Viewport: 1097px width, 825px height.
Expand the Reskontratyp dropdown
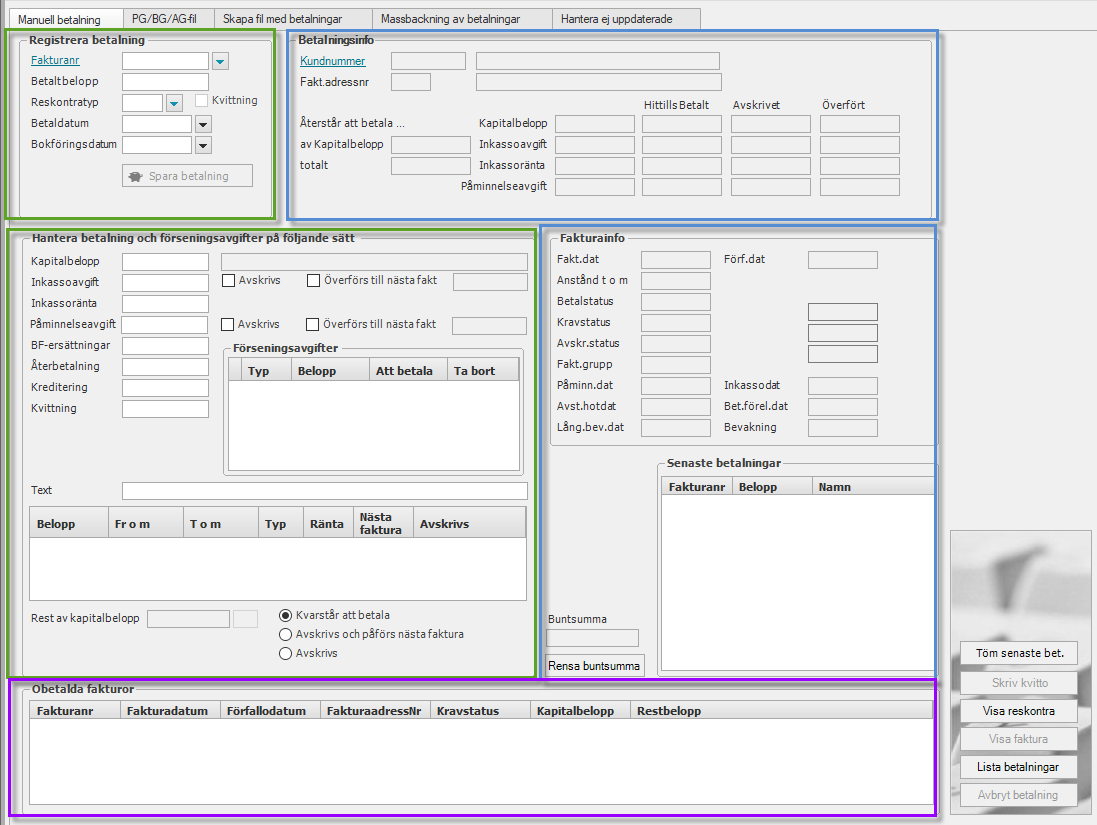pyautogui.click(x=174, y=104)
